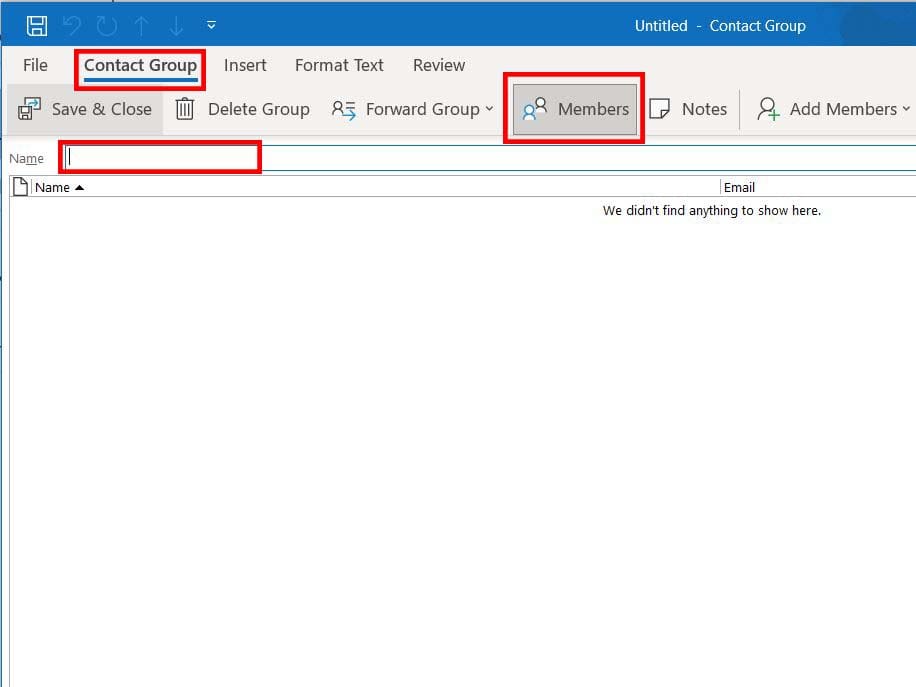Click inside the Name input field
Screen dimensions: 916x687
pos(160,157)
